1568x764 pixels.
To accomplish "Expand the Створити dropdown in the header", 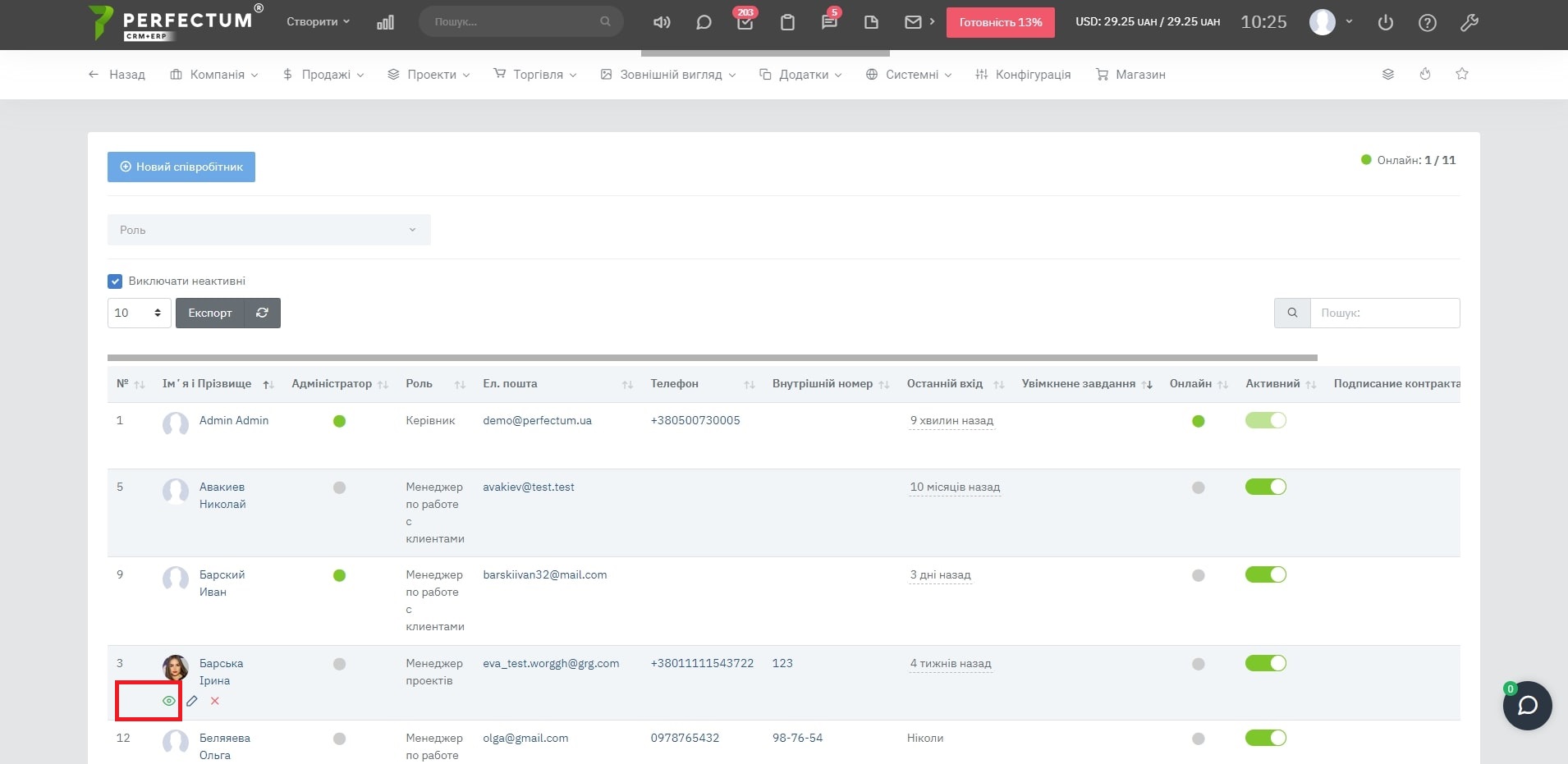I will tap(318, 22).
